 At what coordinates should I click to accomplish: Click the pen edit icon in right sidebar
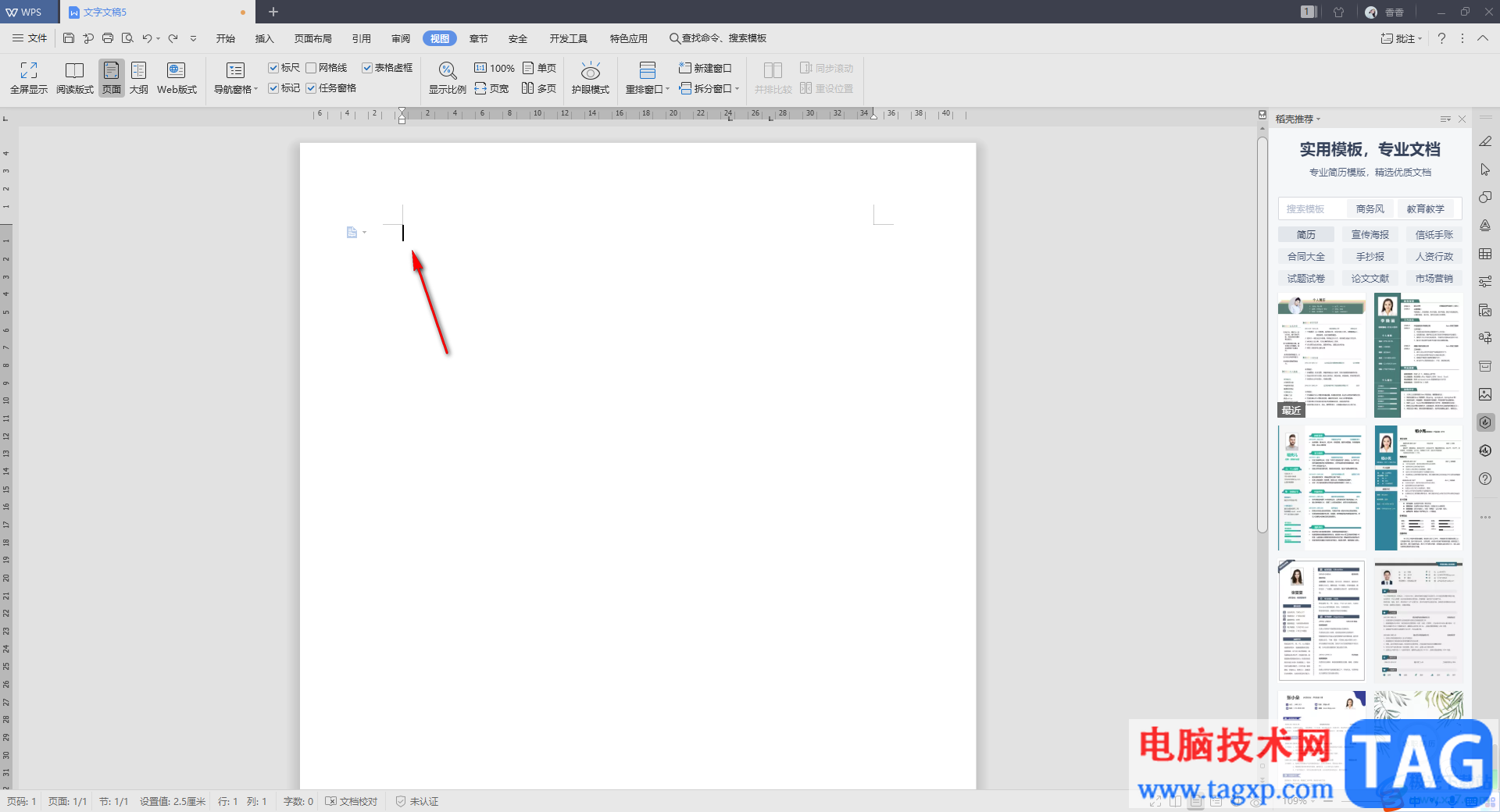pos(1485,141)
